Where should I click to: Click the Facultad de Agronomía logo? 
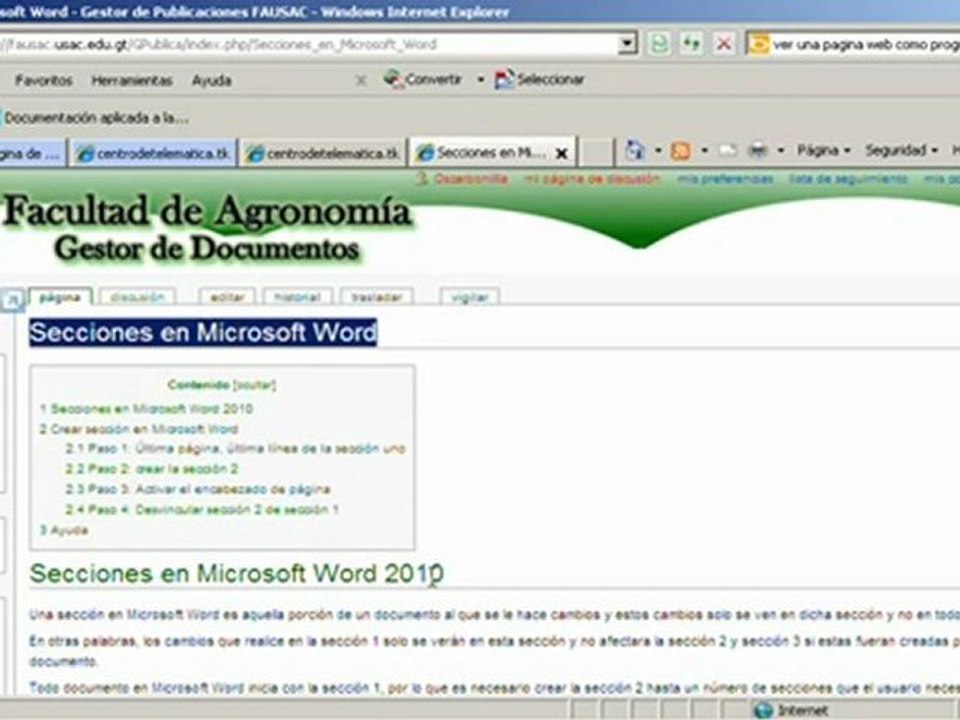207,227
